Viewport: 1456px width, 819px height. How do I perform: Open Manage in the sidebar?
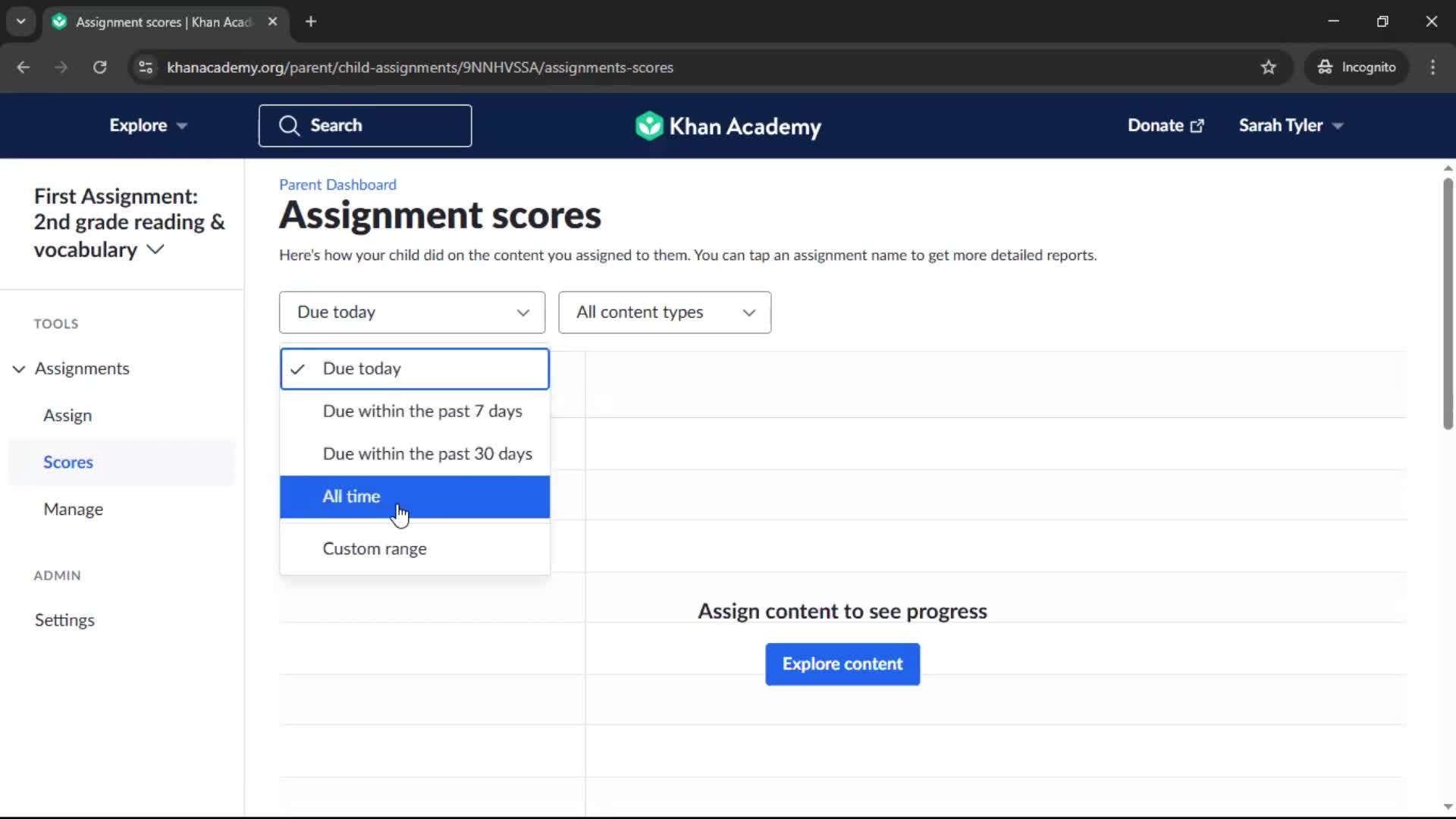[74, 510]
